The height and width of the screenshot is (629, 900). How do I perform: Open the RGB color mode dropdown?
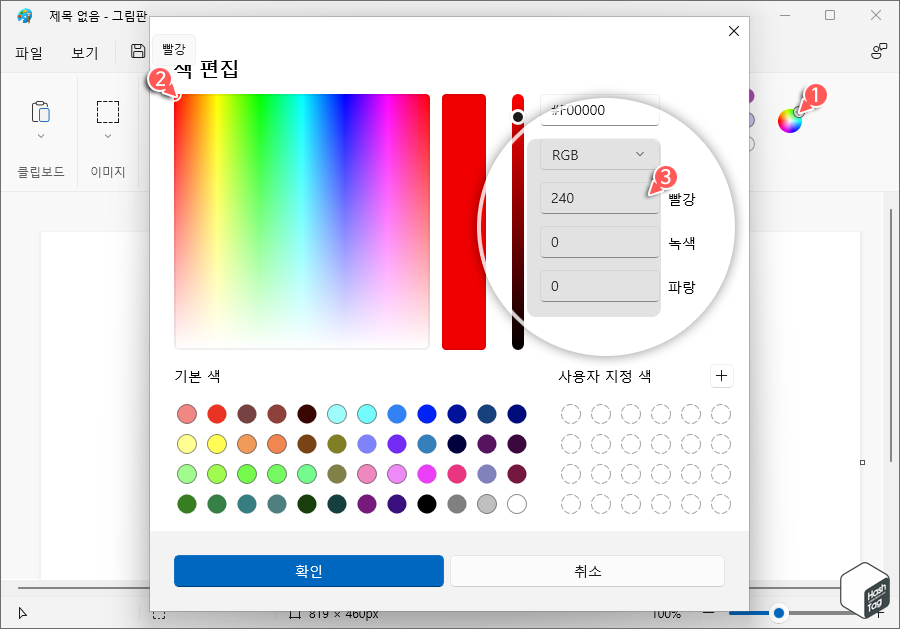599,154
